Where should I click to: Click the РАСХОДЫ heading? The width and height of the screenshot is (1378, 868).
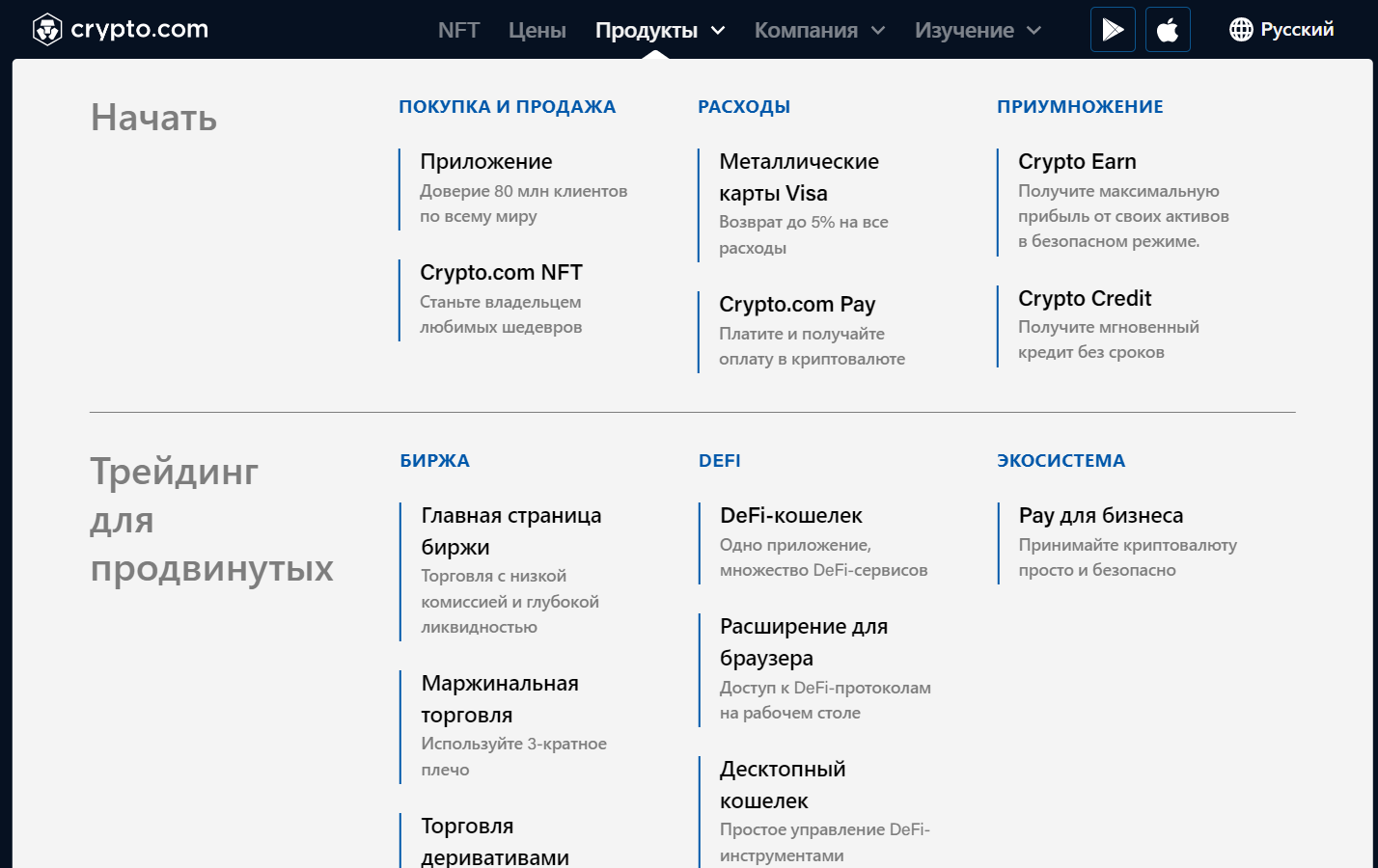(744, 107)
